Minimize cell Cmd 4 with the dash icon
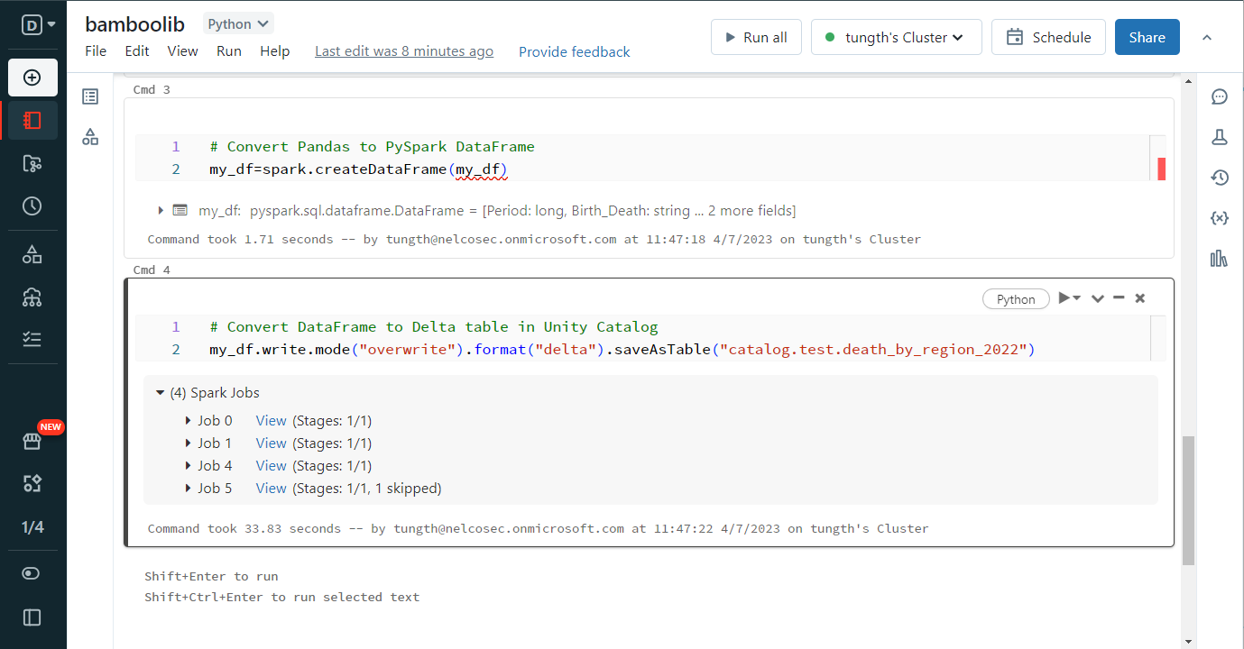This screenshot has width=1244, height=649. pyautogui.click(x=1119, y=298)
